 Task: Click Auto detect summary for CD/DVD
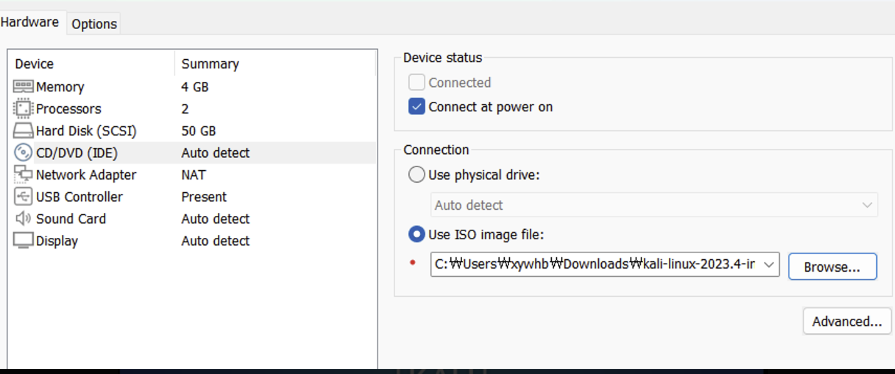(215, 153)
